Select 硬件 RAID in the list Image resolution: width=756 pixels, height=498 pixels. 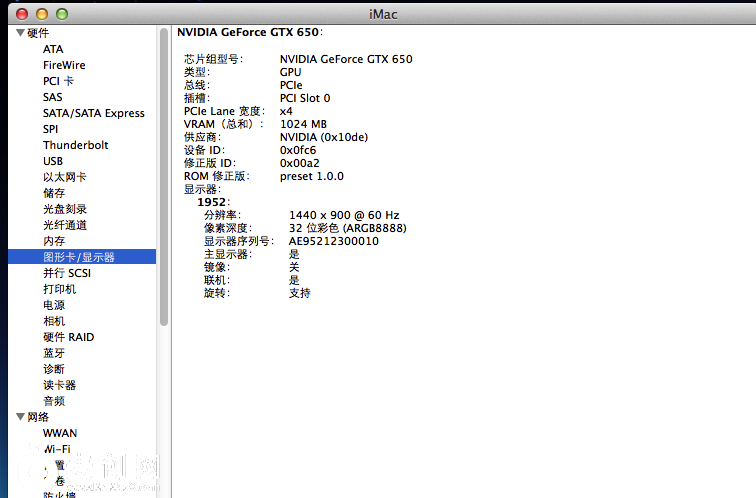[x=68, y=337]
